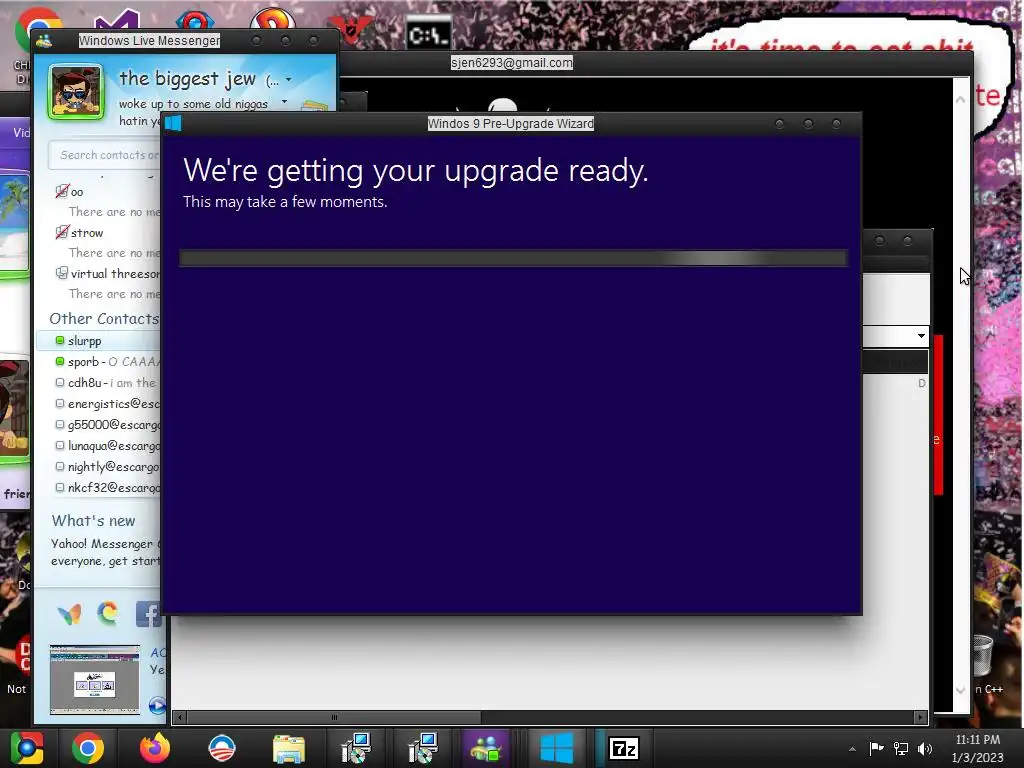
Task: Click the upgrade wizard progress bar
Action: point(513,258)
